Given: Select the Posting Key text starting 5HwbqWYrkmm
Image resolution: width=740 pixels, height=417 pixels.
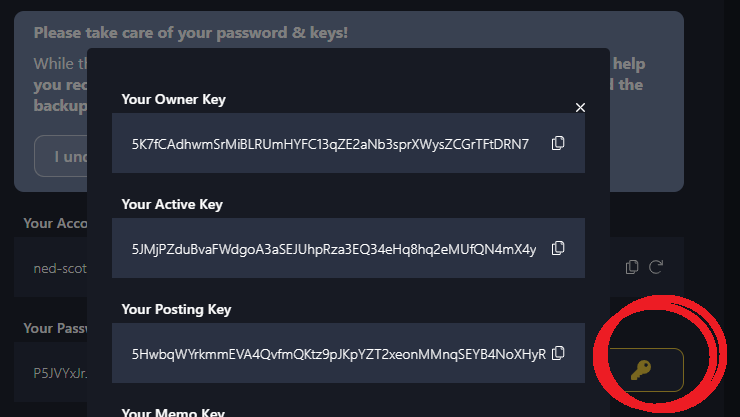Looking at the screenshot, I should coord(338,354).
